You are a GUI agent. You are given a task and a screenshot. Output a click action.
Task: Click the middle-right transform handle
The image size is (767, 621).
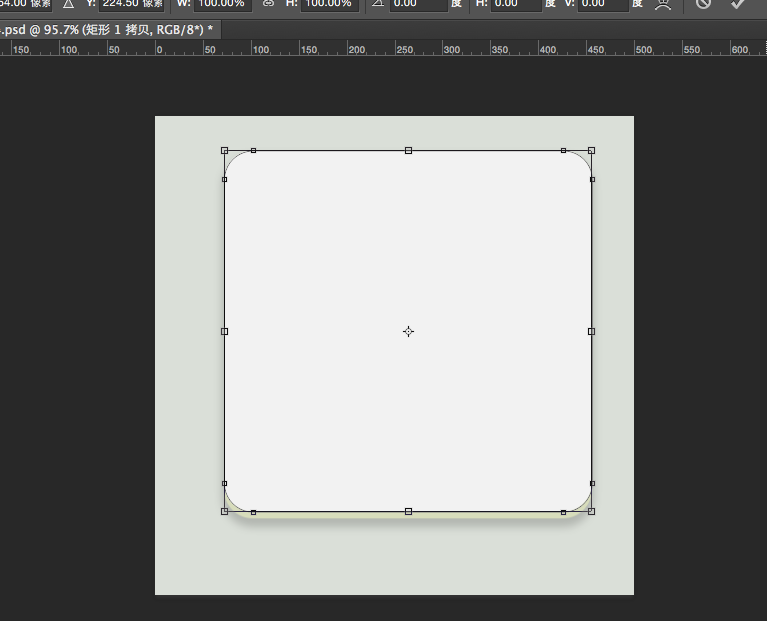tap(591, 332)
